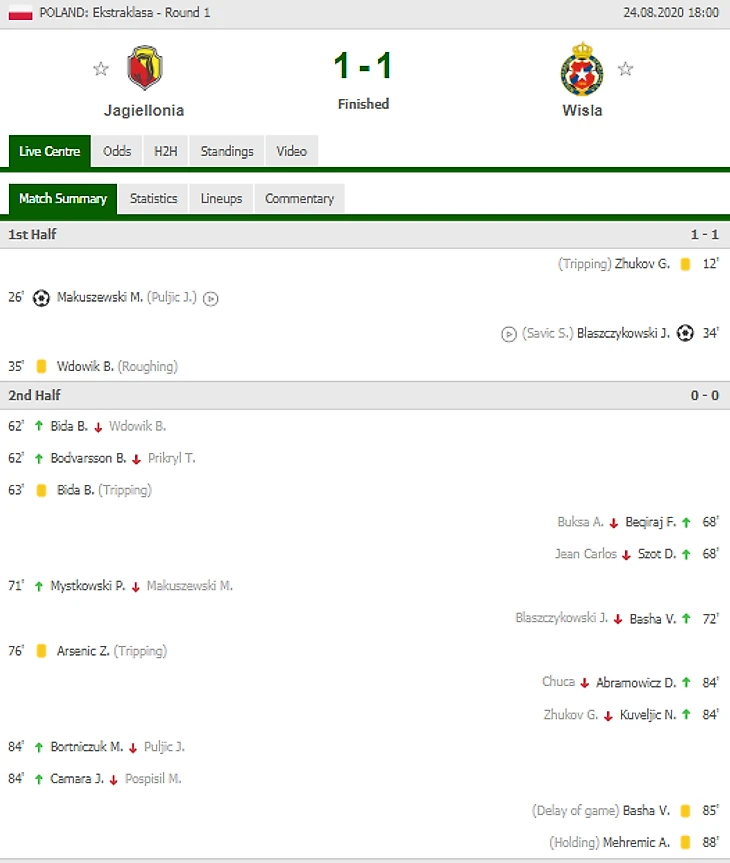
Task: Click Wisla team crest logo
Action: [x=581, y=68]
